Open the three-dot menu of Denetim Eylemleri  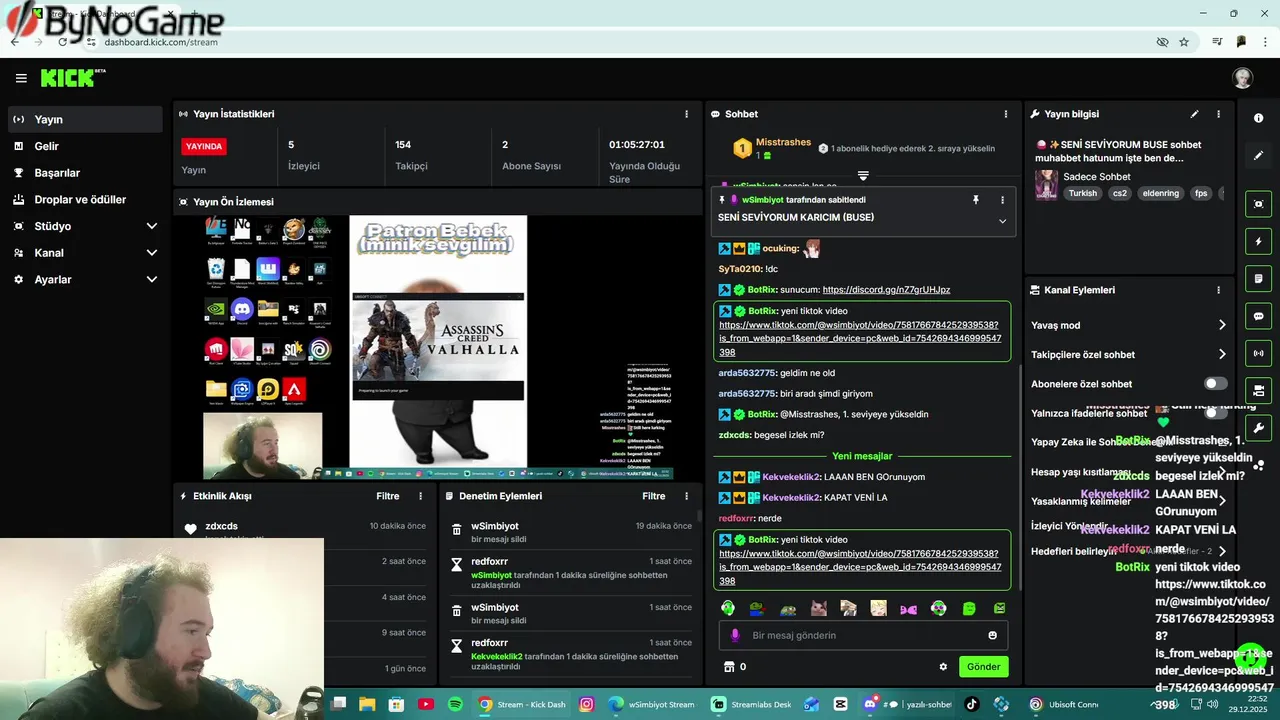click(x=686, y=496)
